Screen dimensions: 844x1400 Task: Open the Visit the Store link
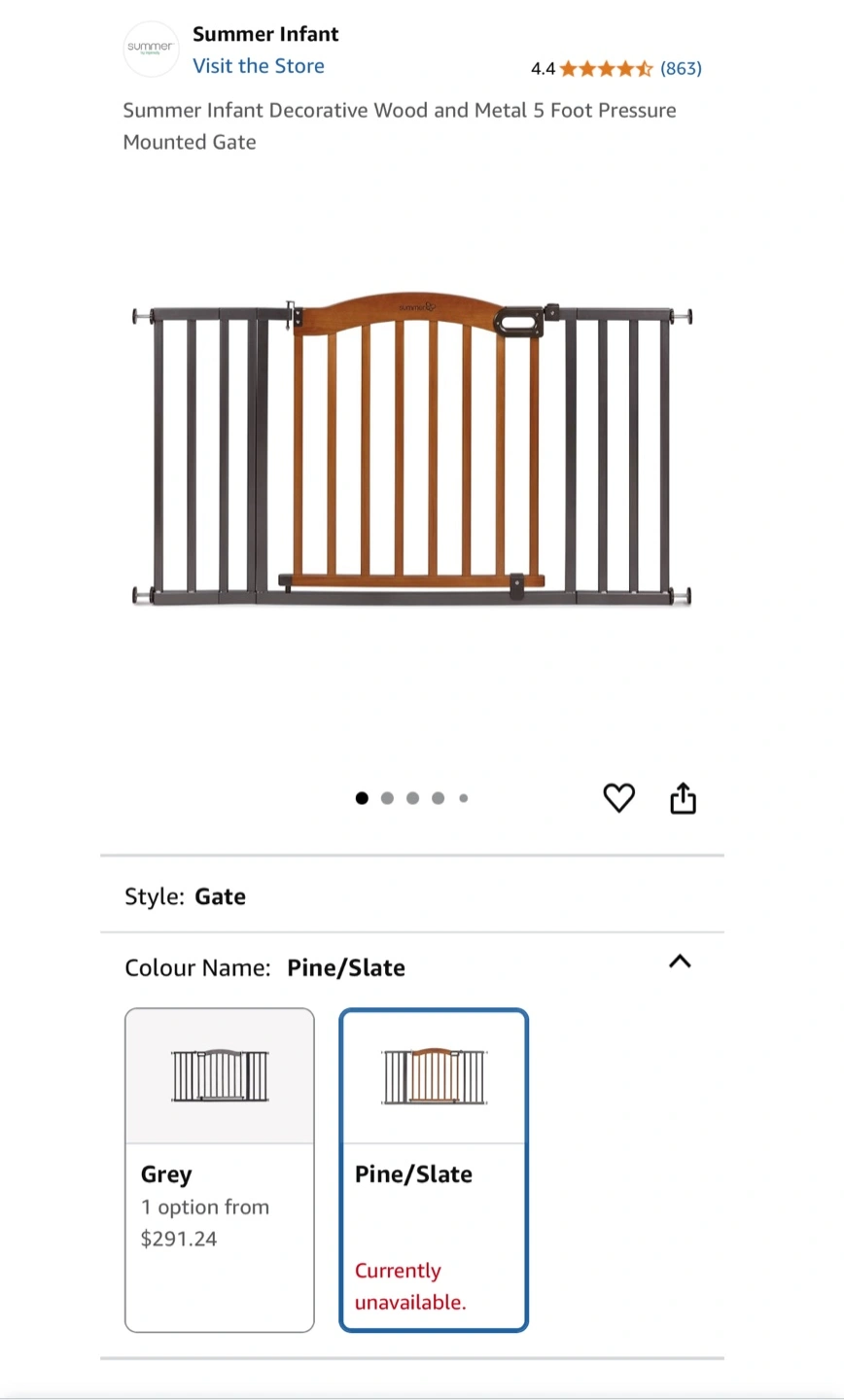coord(259,66)
